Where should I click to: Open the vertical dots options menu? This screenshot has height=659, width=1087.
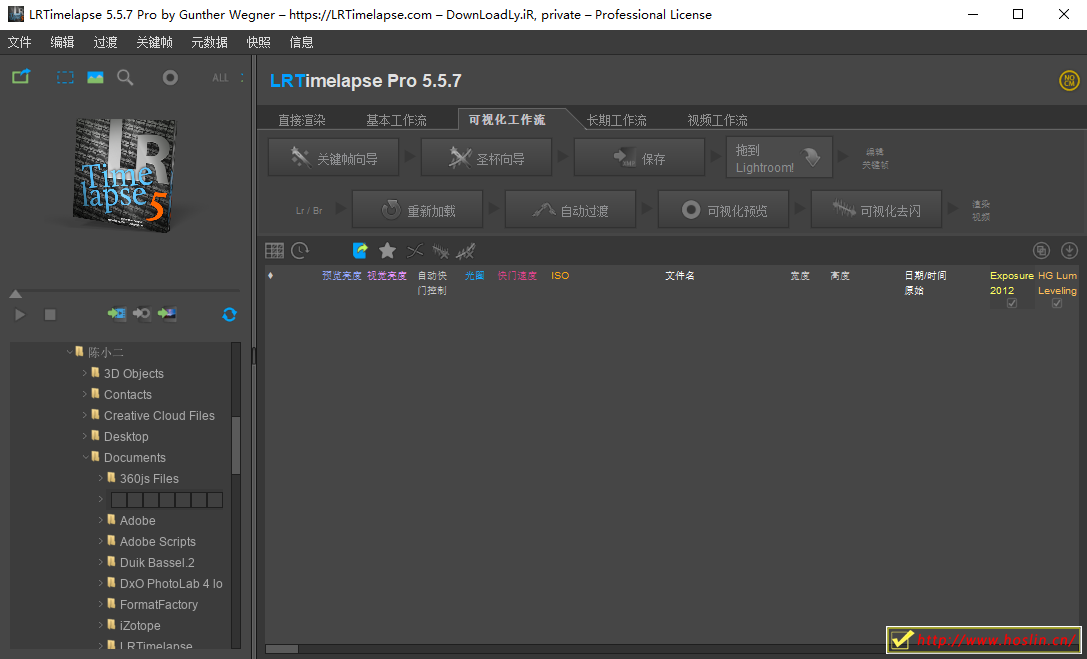[x=242, y=78]
